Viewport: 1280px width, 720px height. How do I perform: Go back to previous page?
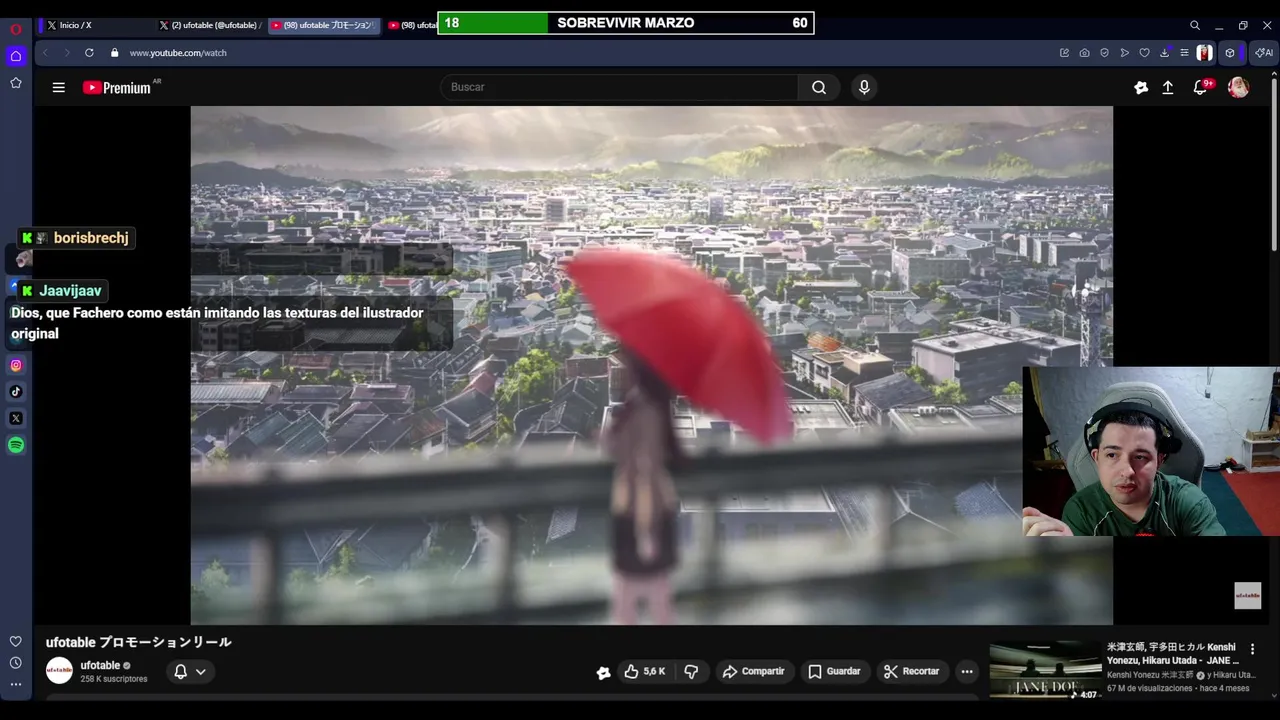[x=45, y=53]
